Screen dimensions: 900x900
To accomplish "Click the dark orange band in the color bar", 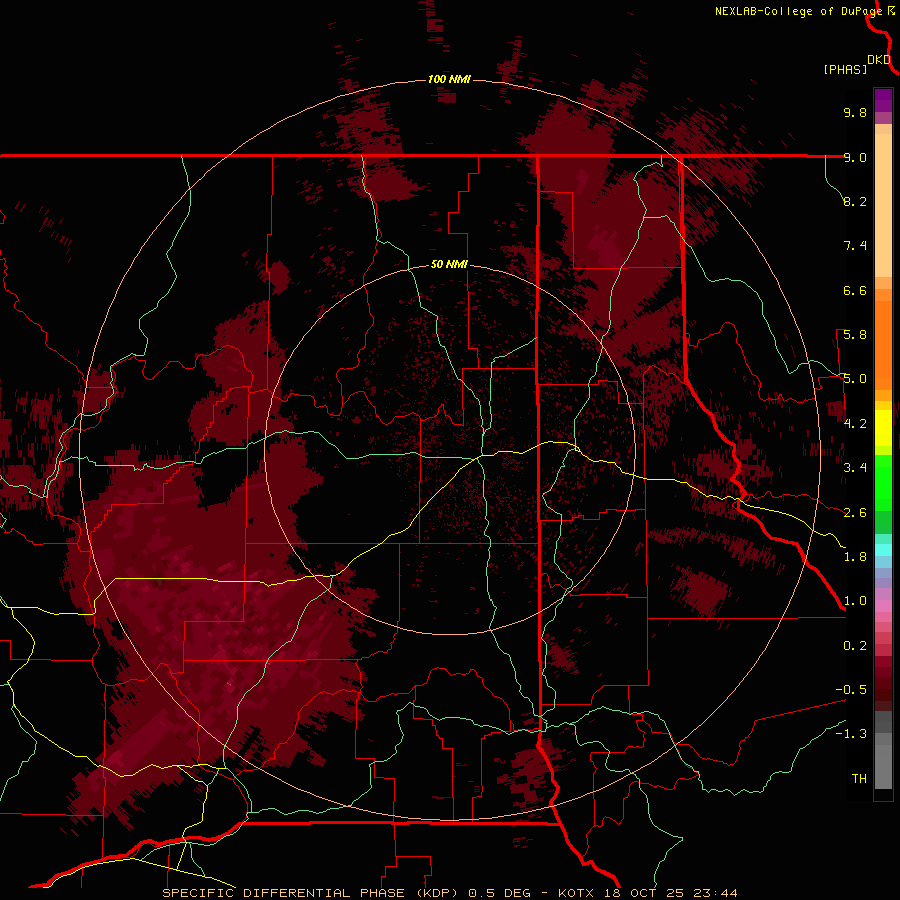I will point(883,346).
